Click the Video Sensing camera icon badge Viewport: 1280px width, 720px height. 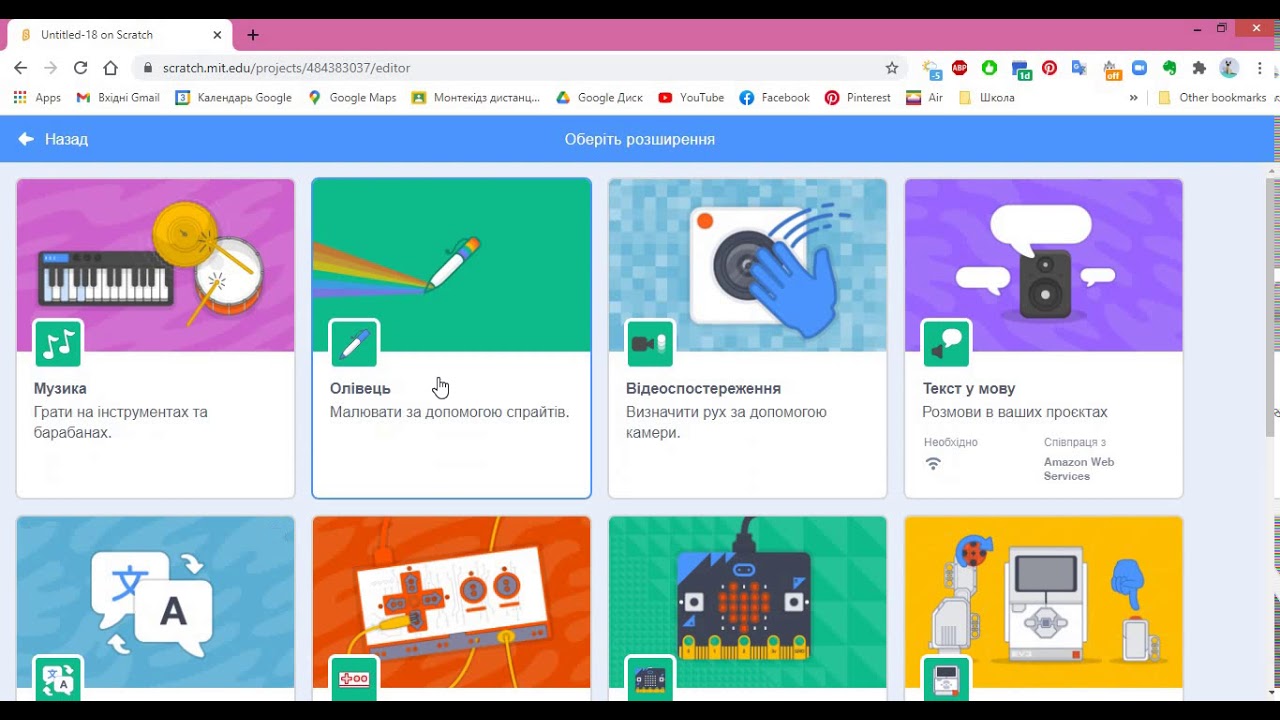650,344
